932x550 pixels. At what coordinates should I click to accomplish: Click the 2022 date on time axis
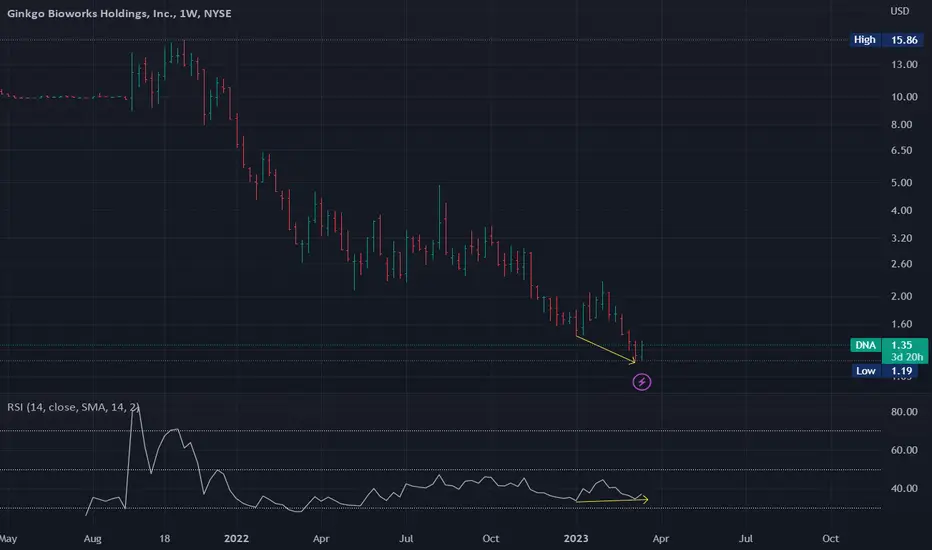pyautogui.click(x=236, y=538)
